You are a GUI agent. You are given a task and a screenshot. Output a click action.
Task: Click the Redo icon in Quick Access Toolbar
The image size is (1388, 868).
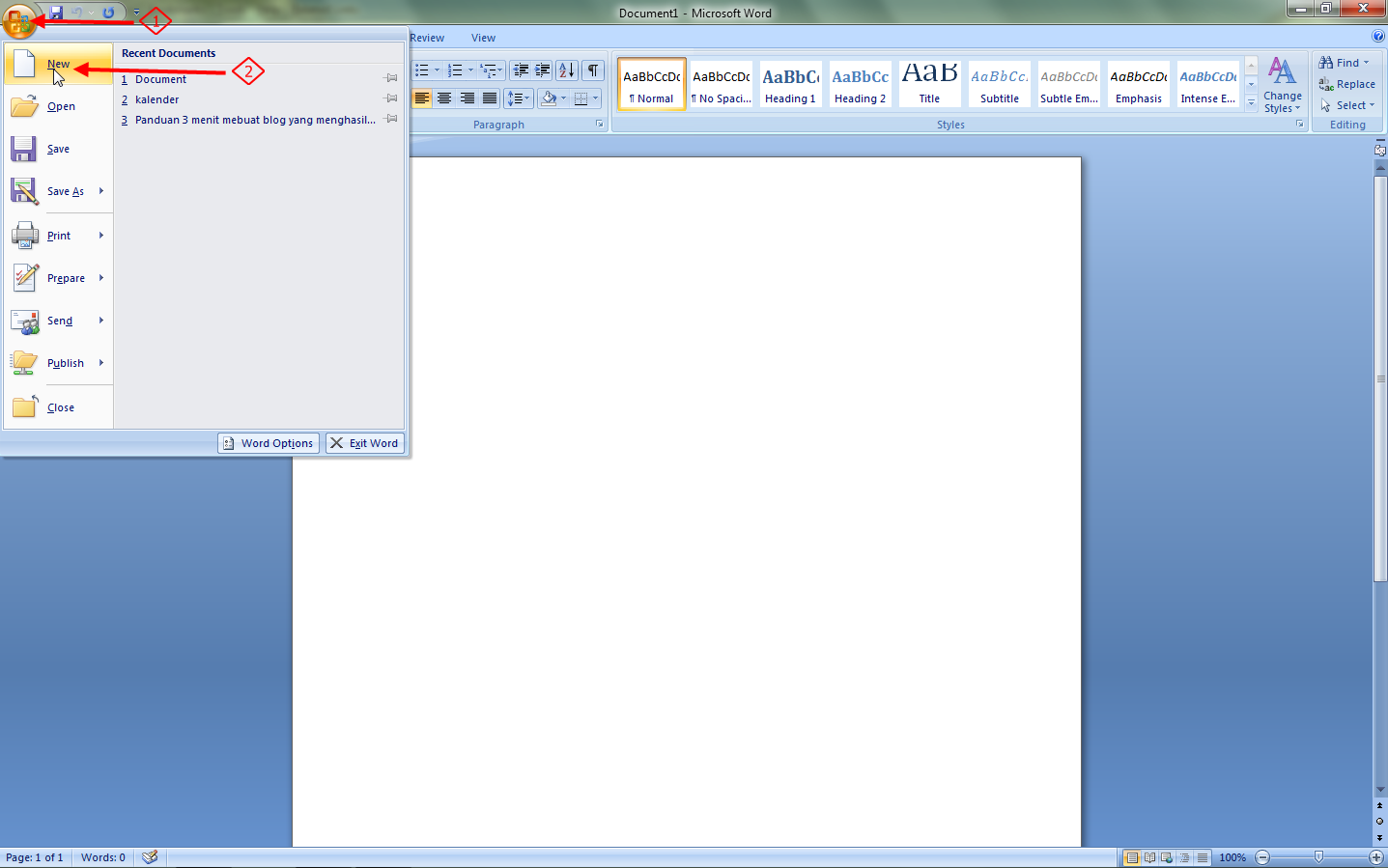(108, 13)
